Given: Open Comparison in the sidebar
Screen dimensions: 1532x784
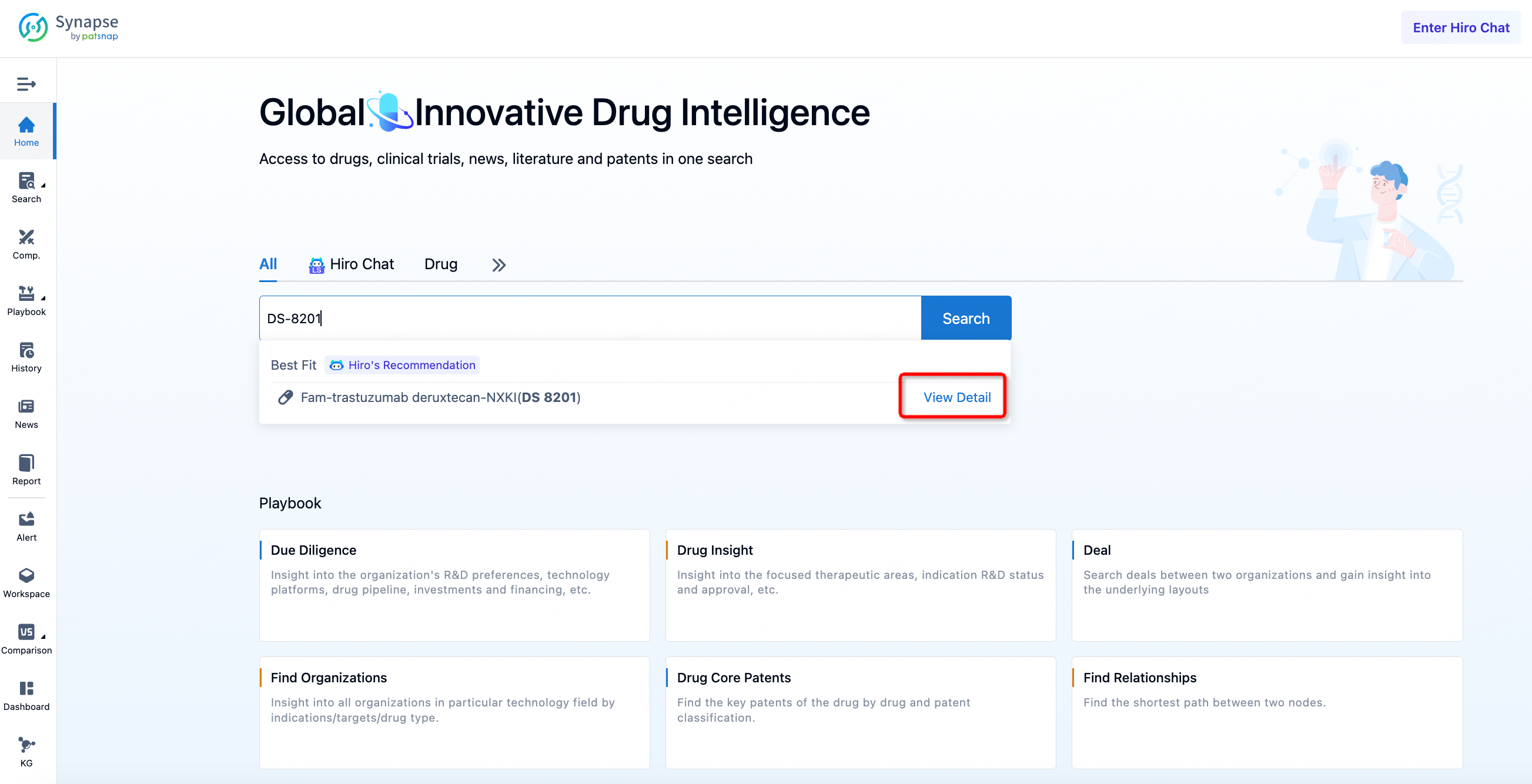Looking at the screenshot, I should [x=26, y=639].
